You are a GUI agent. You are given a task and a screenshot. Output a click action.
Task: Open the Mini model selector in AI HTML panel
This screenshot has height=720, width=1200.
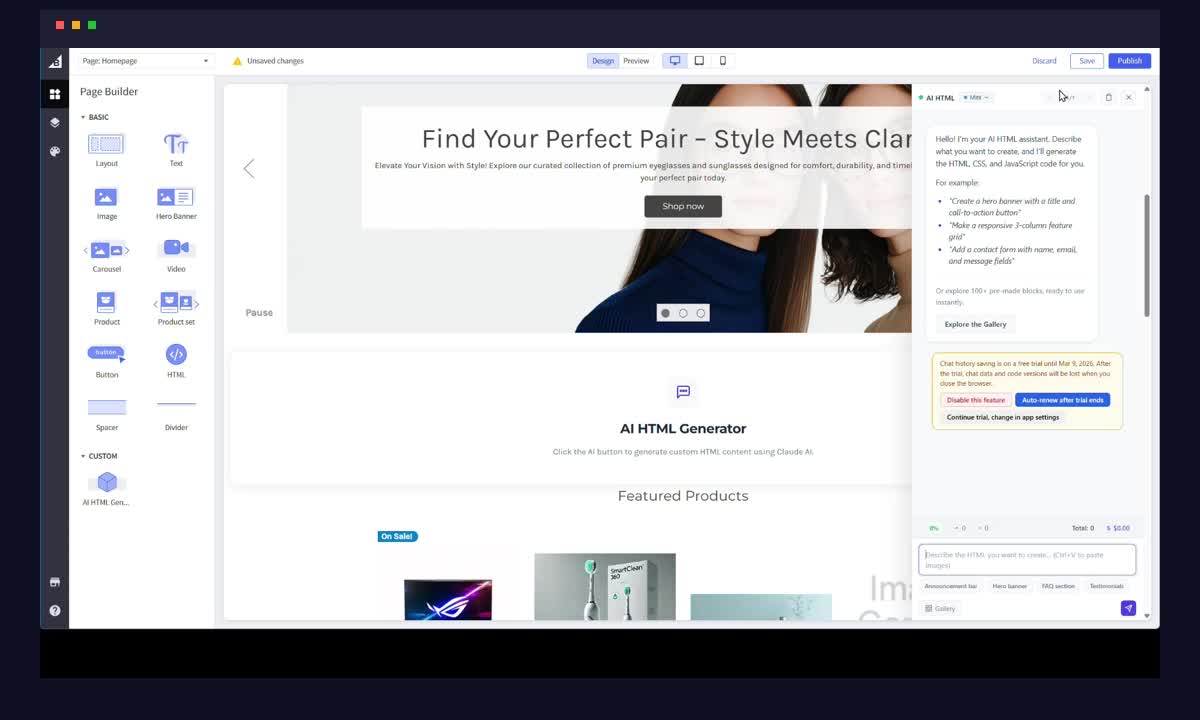coord(975,97)
